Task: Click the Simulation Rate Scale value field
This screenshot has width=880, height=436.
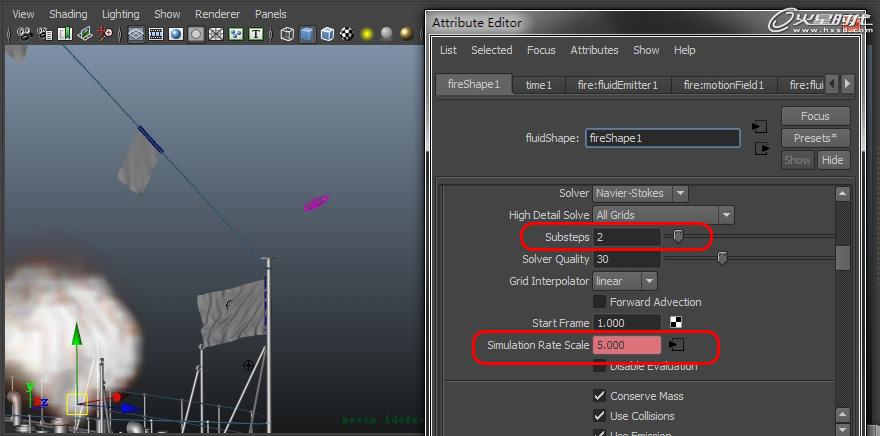Action: pos(627,345)
